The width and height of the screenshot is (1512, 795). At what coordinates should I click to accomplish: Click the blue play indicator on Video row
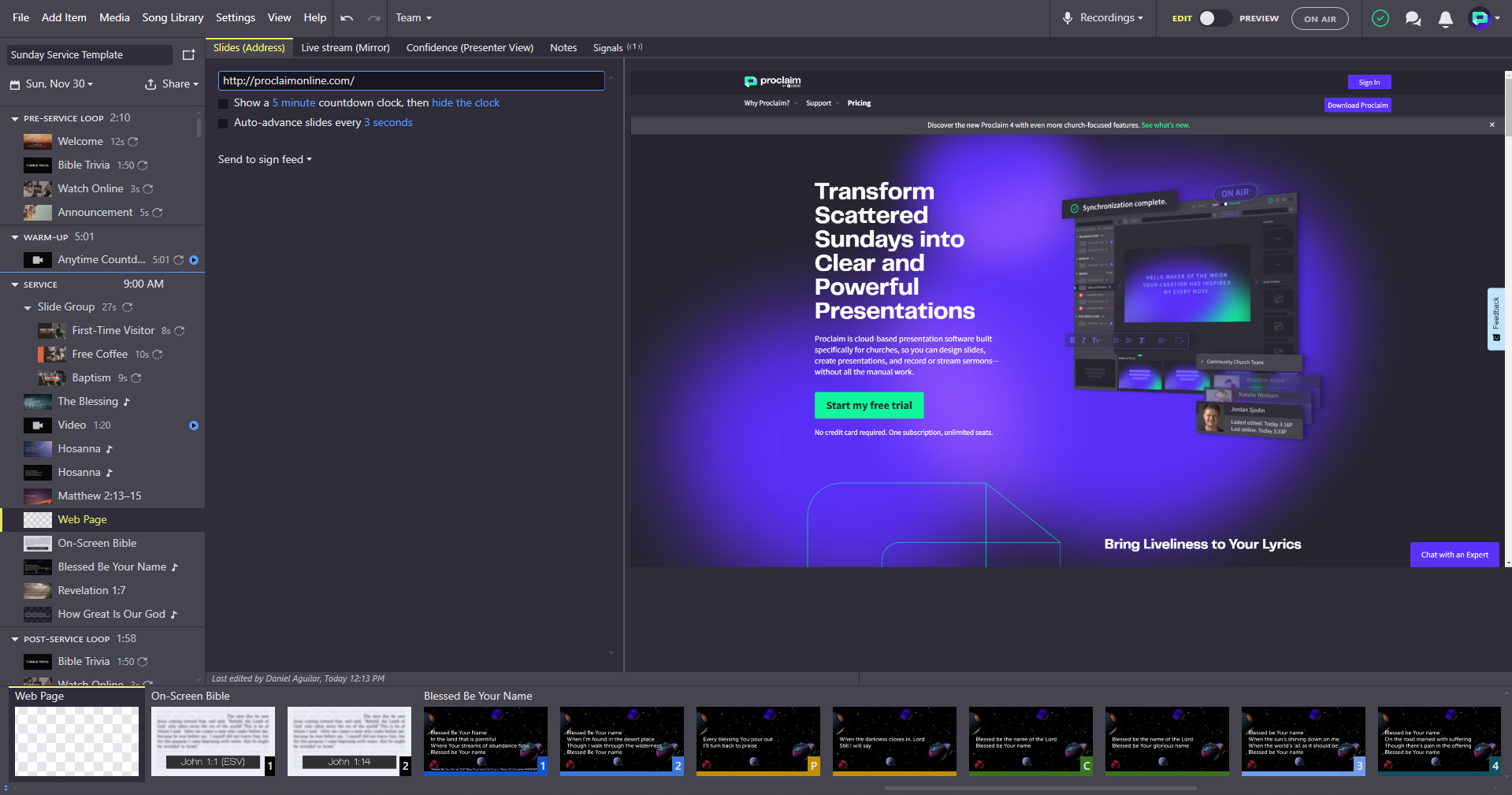pyautogui.click(x=194, y=425)
